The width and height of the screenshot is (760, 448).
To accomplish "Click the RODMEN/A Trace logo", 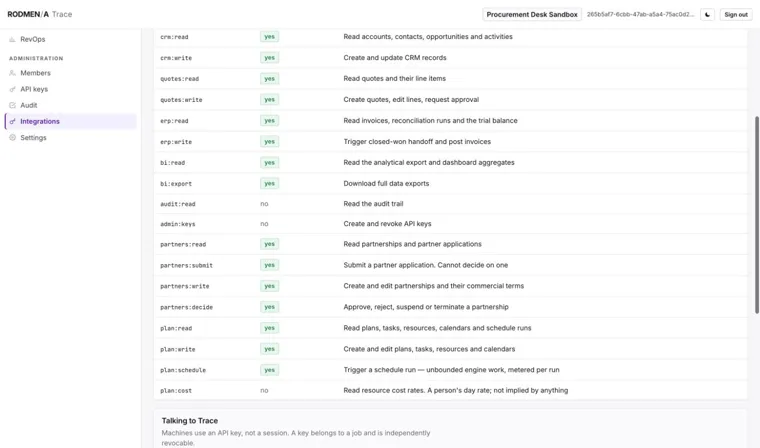I will click(x=40, y=15).
